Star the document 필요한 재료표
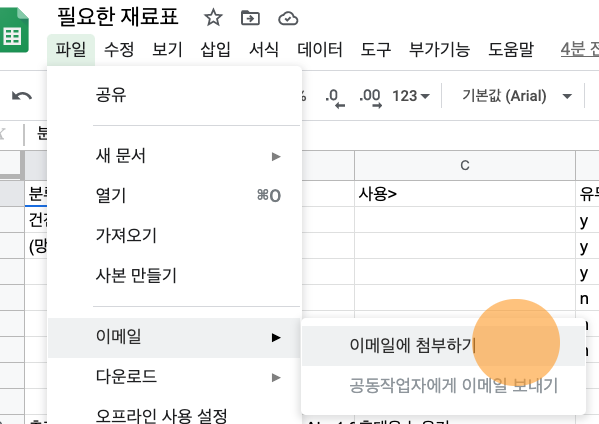599x424 pixels. pyautogui.click(x=213, y=18)
